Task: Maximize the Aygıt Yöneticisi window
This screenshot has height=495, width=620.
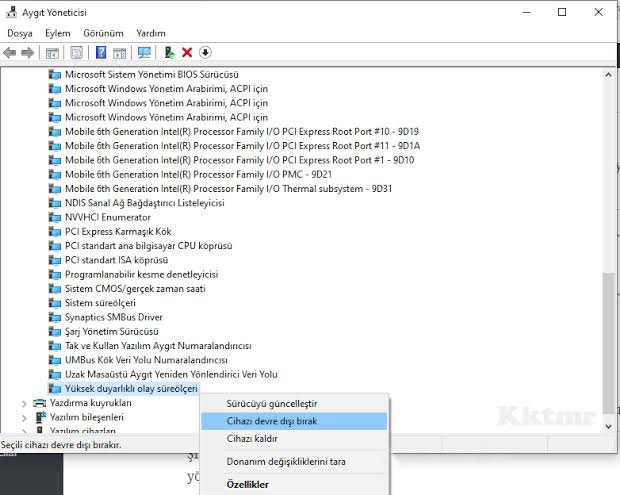Action: [x=562, y=12]
